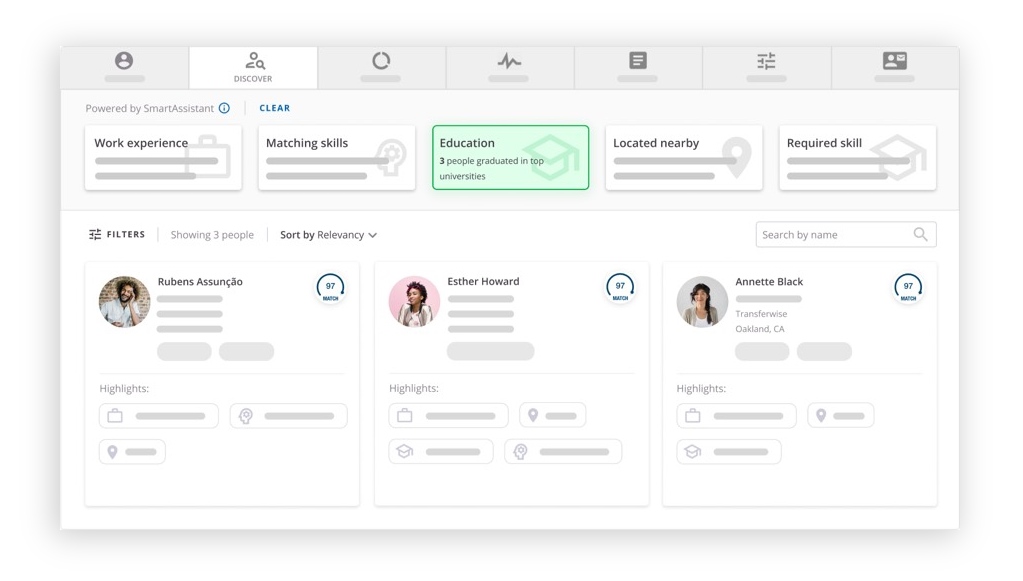Select the Discover tab
This screenshot has width=1023, height=581.
pyautogui.click(x=253, y=67)
